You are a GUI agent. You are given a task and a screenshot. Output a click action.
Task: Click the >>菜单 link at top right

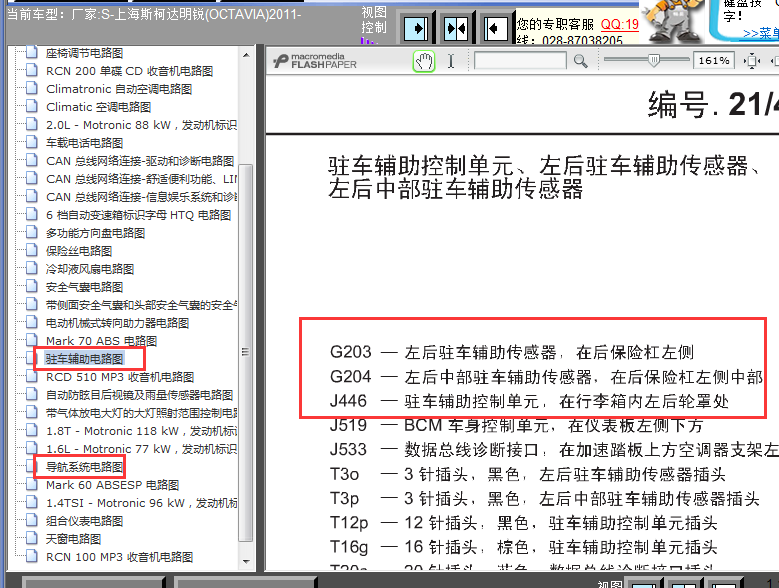click(761, 33)
